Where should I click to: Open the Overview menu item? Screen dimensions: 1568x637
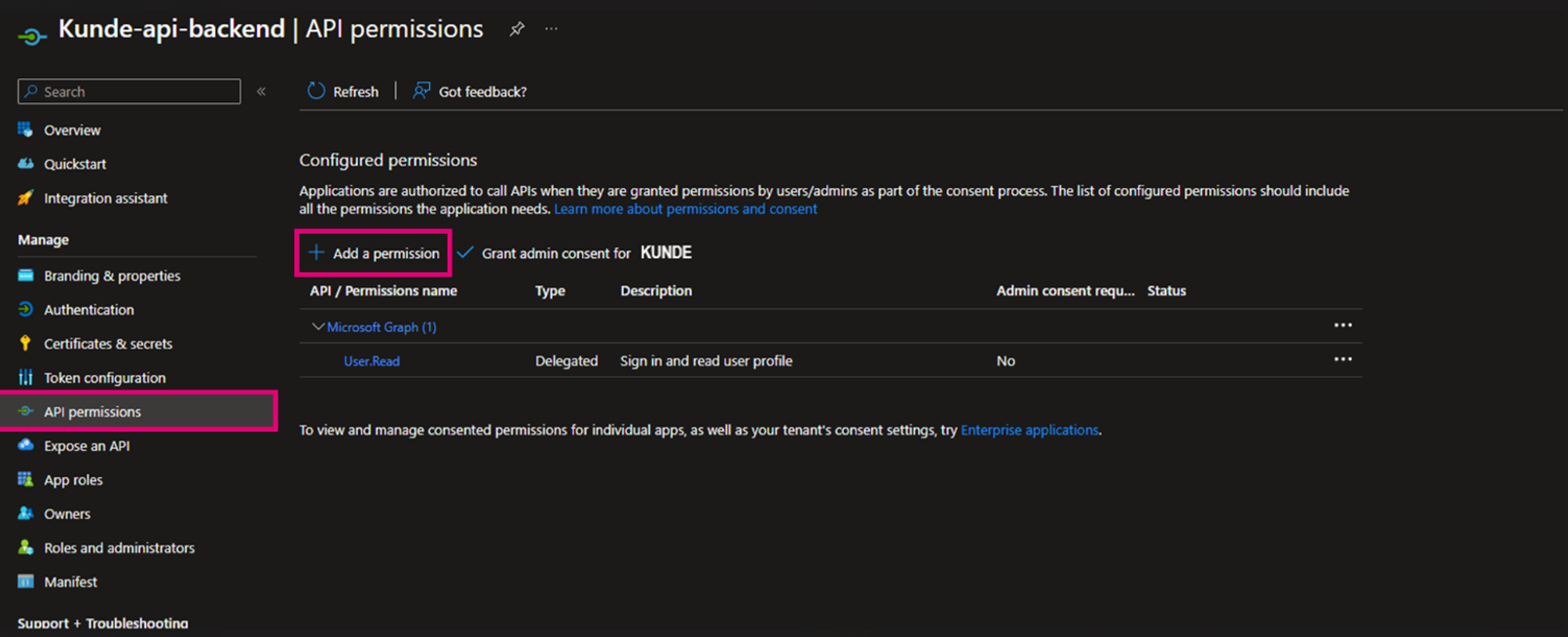[x=72, y=130]
